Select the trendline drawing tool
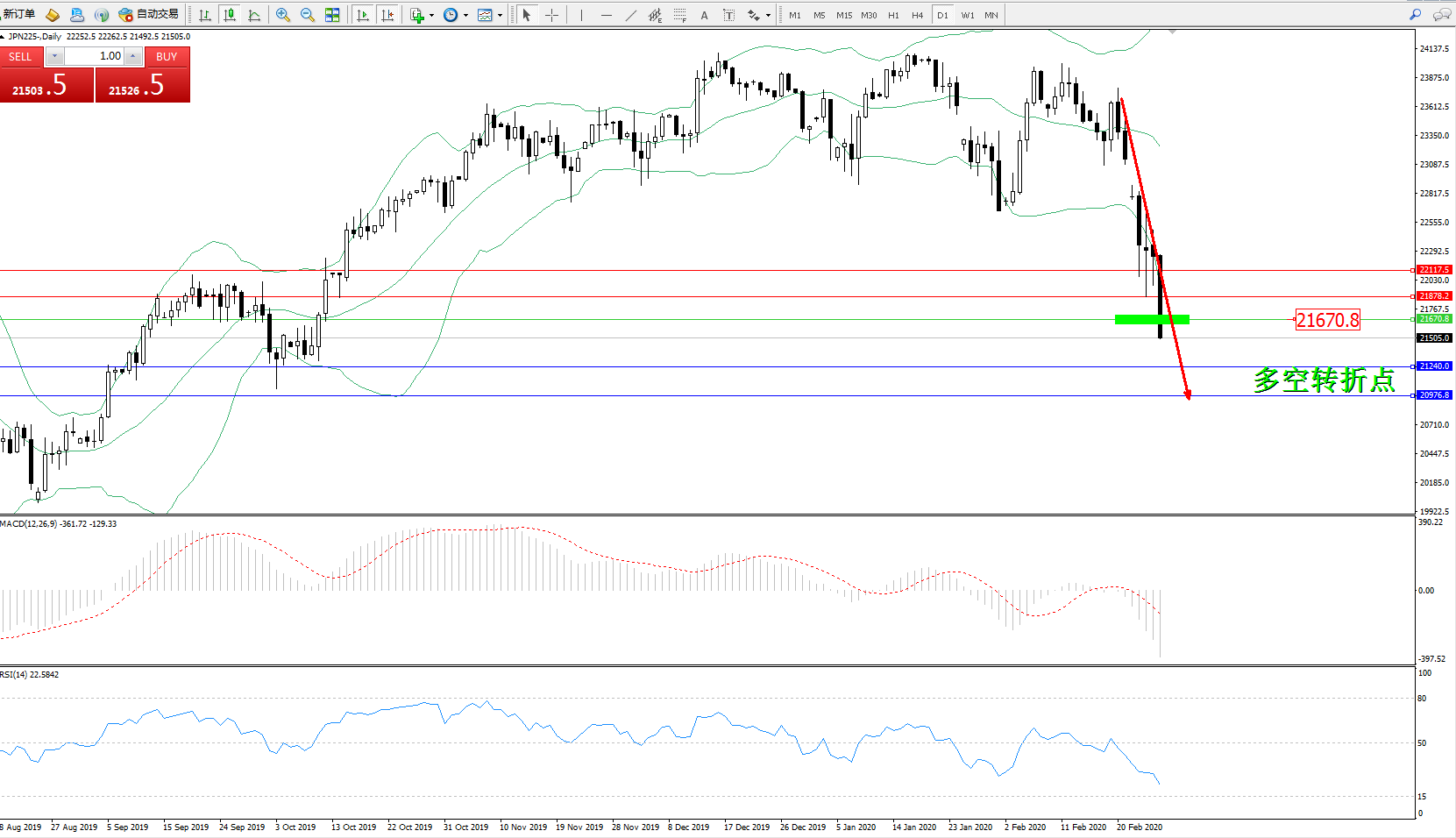1456x838 pixels. click(x=631, y=15)
